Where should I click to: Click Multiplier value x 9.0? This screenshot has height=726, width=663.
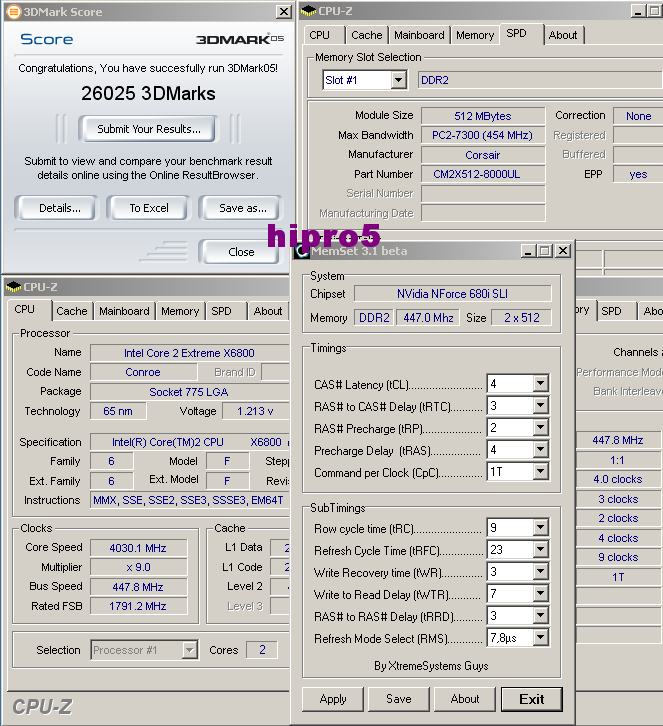[x=138, y=567]
